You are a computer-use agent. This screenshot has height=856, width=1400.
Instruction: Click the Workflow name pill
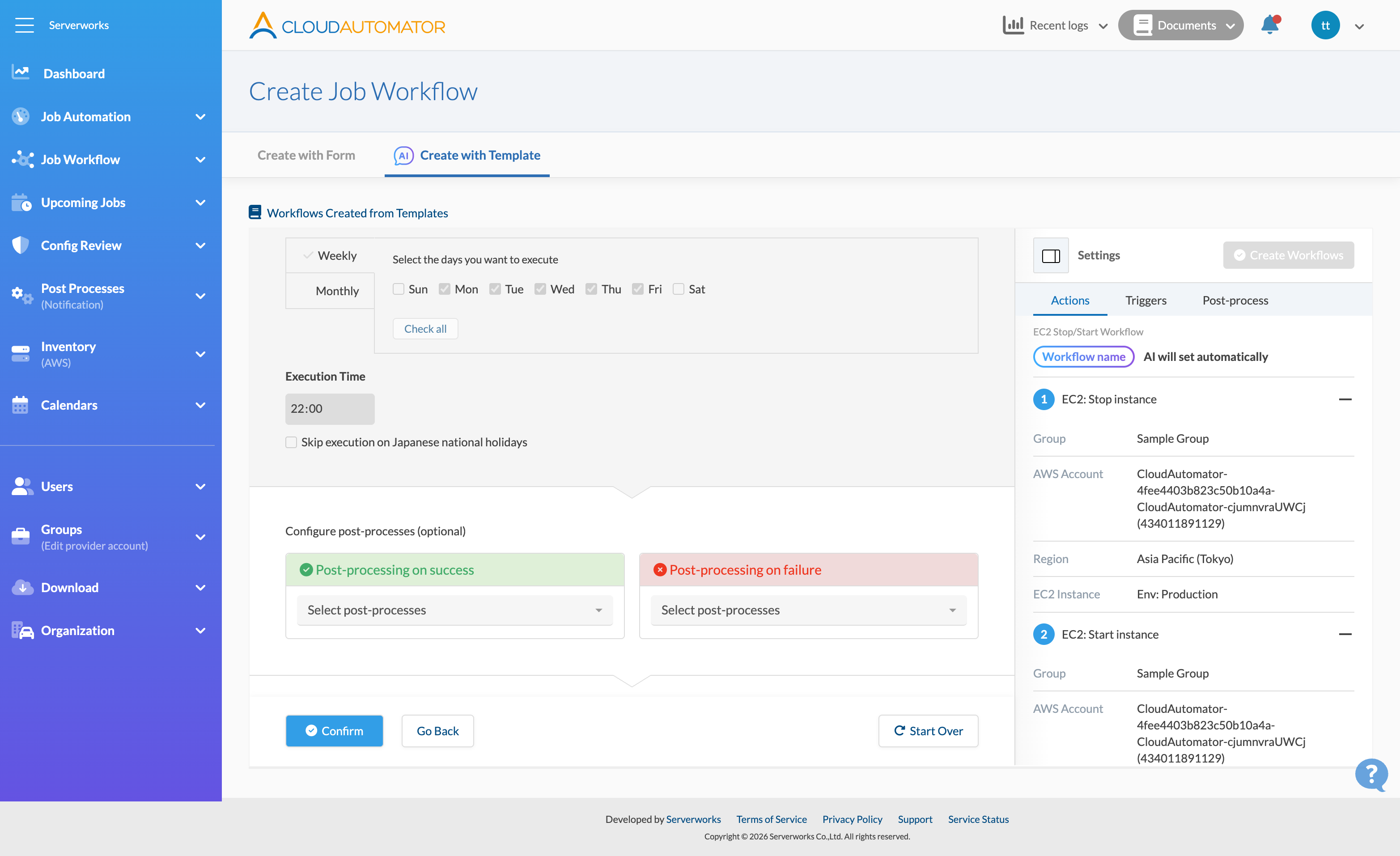pos(1083,357)
